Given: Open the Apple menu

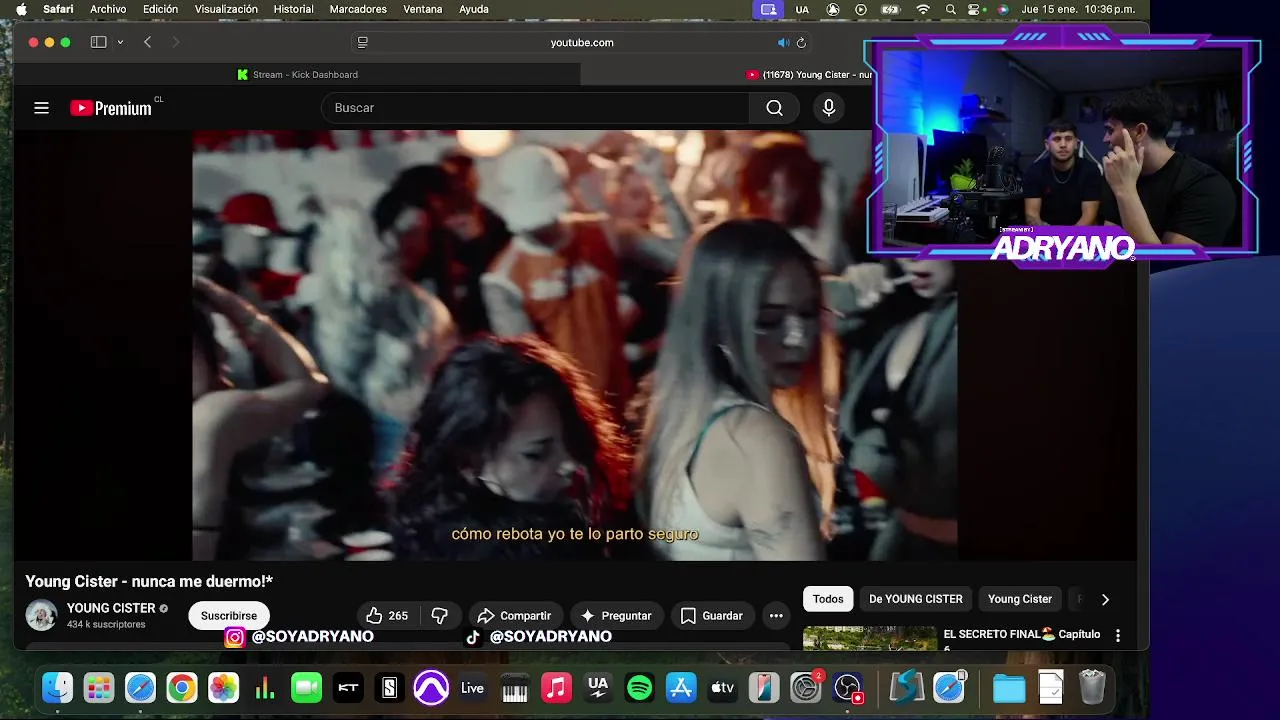Looking at the screenshot, I should pos(21,9).
